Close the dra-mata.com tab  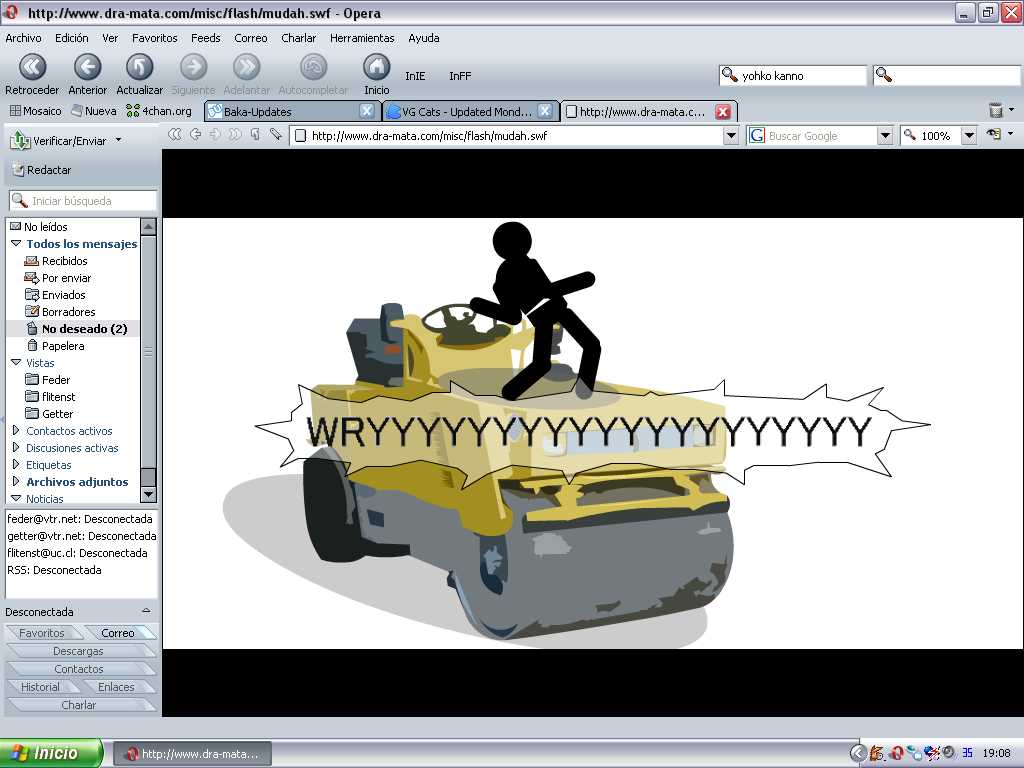pyautogui.click(x=722, y=112)
